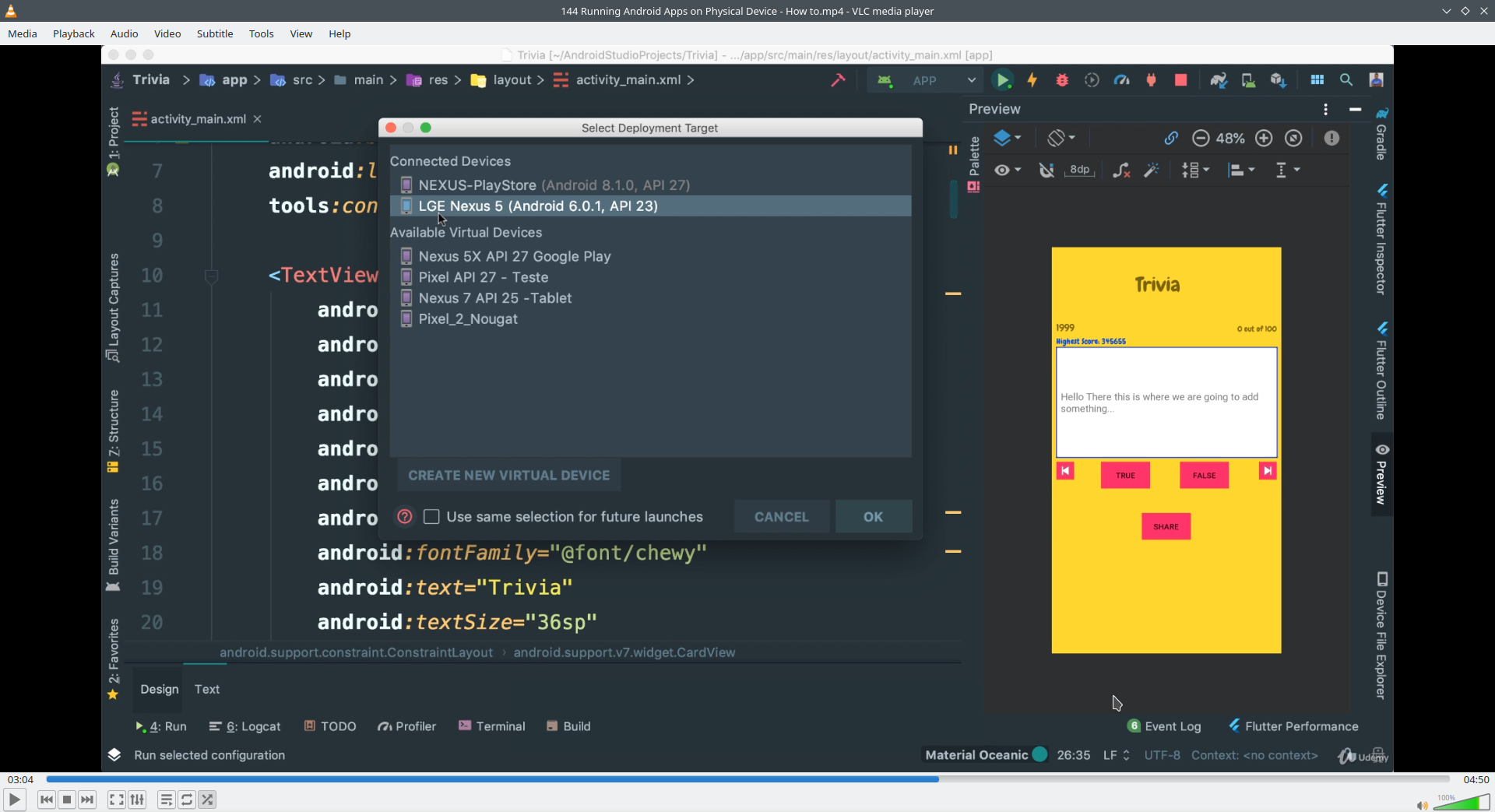Open the Orientation dropdown in Preview
This screenshot has width=1495, height=812.
(1061, 139)
